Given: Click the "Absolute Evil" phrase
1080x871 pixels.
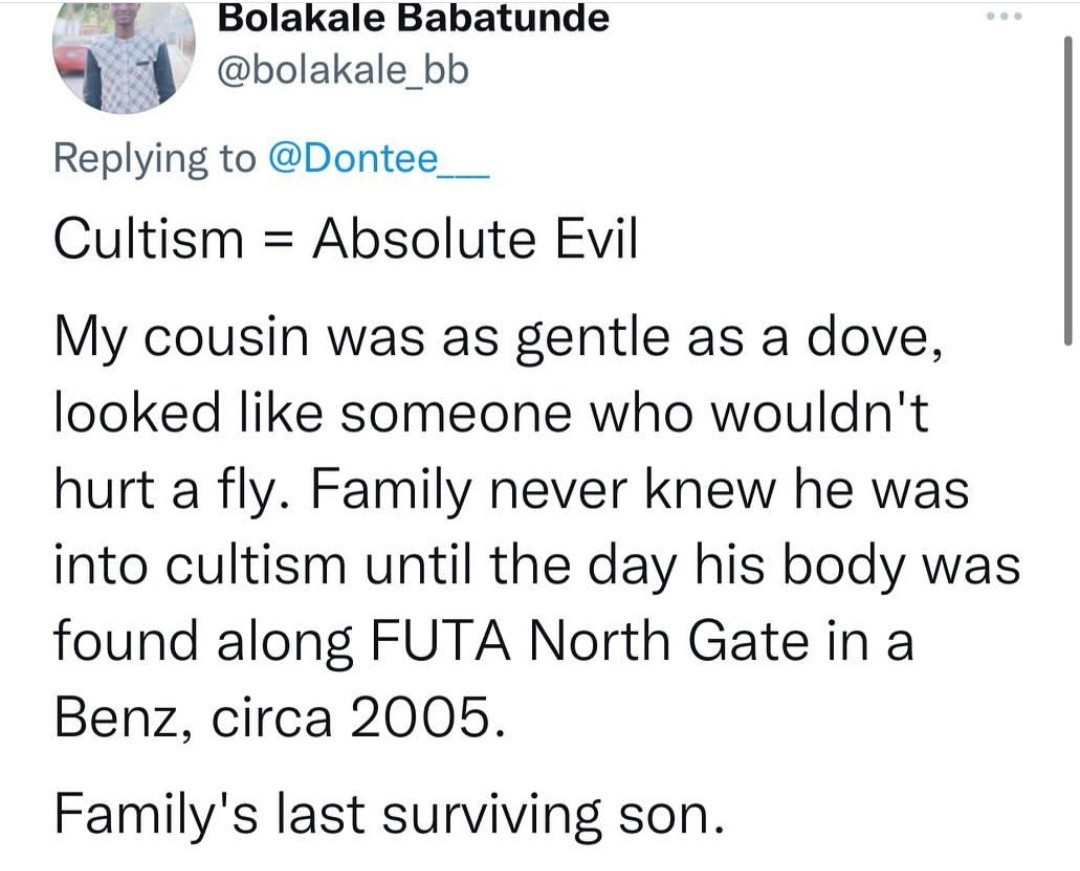Looking at the screenshot, I should tap(475, 241).
